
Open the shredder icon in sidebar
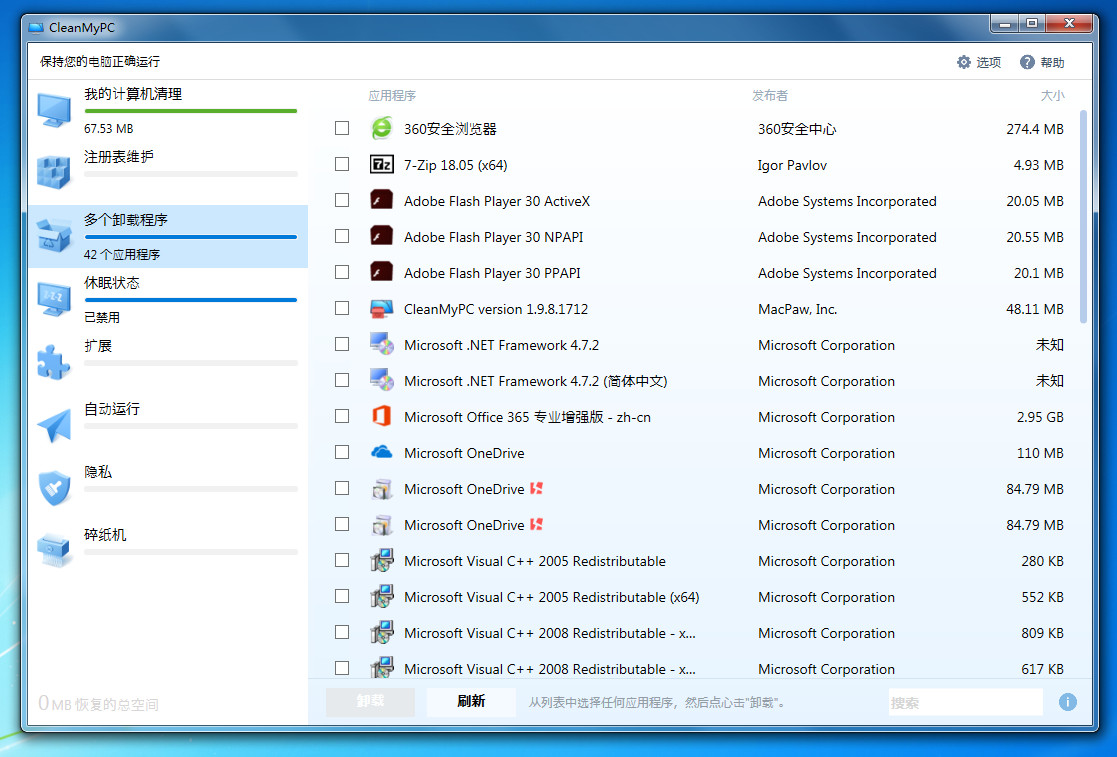54,550
